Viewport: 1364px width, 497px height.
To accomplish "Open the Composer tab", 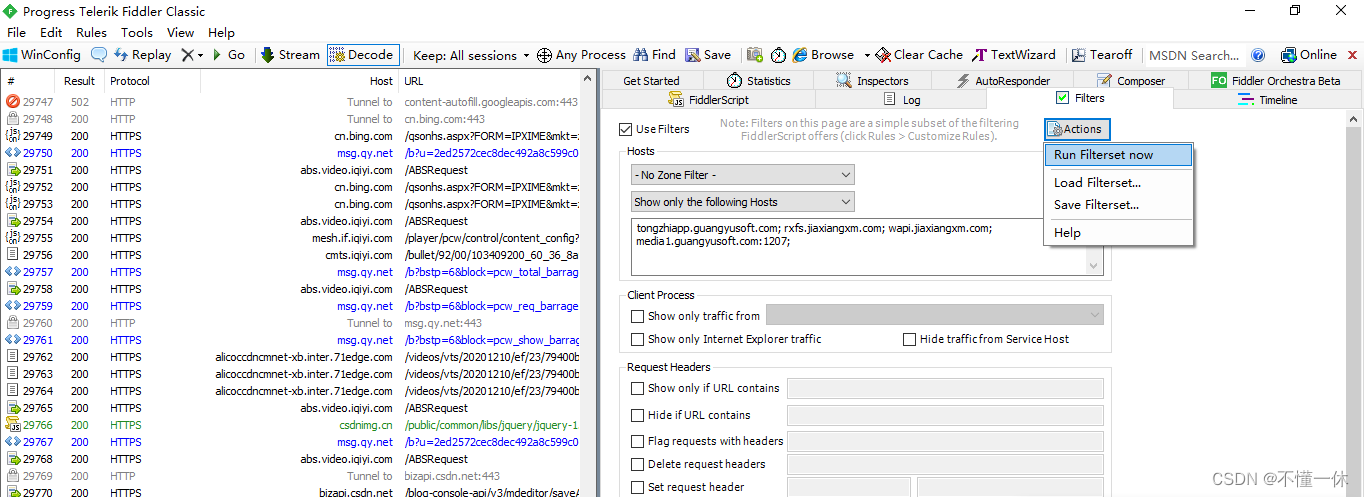I will click(x=1130, y=81).
